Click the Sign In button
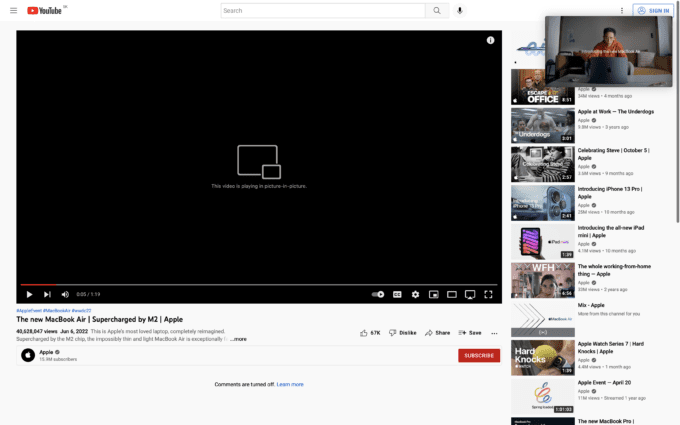The height and width of the screenshot is (425, 680). pos(653,10)
